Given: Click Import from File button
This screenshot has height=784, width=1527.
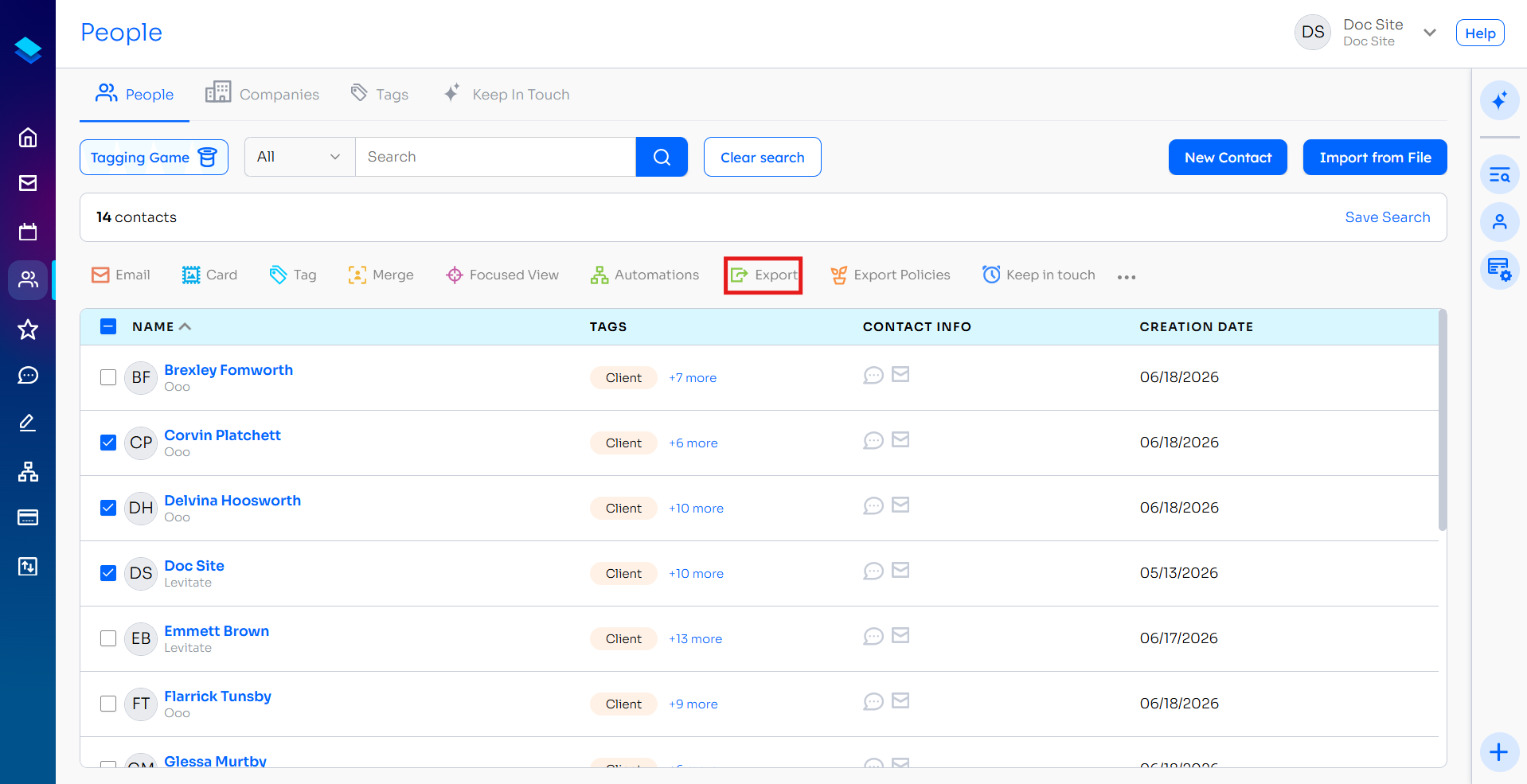Looking at the screenshot, I should click(x=1375, y=158).
